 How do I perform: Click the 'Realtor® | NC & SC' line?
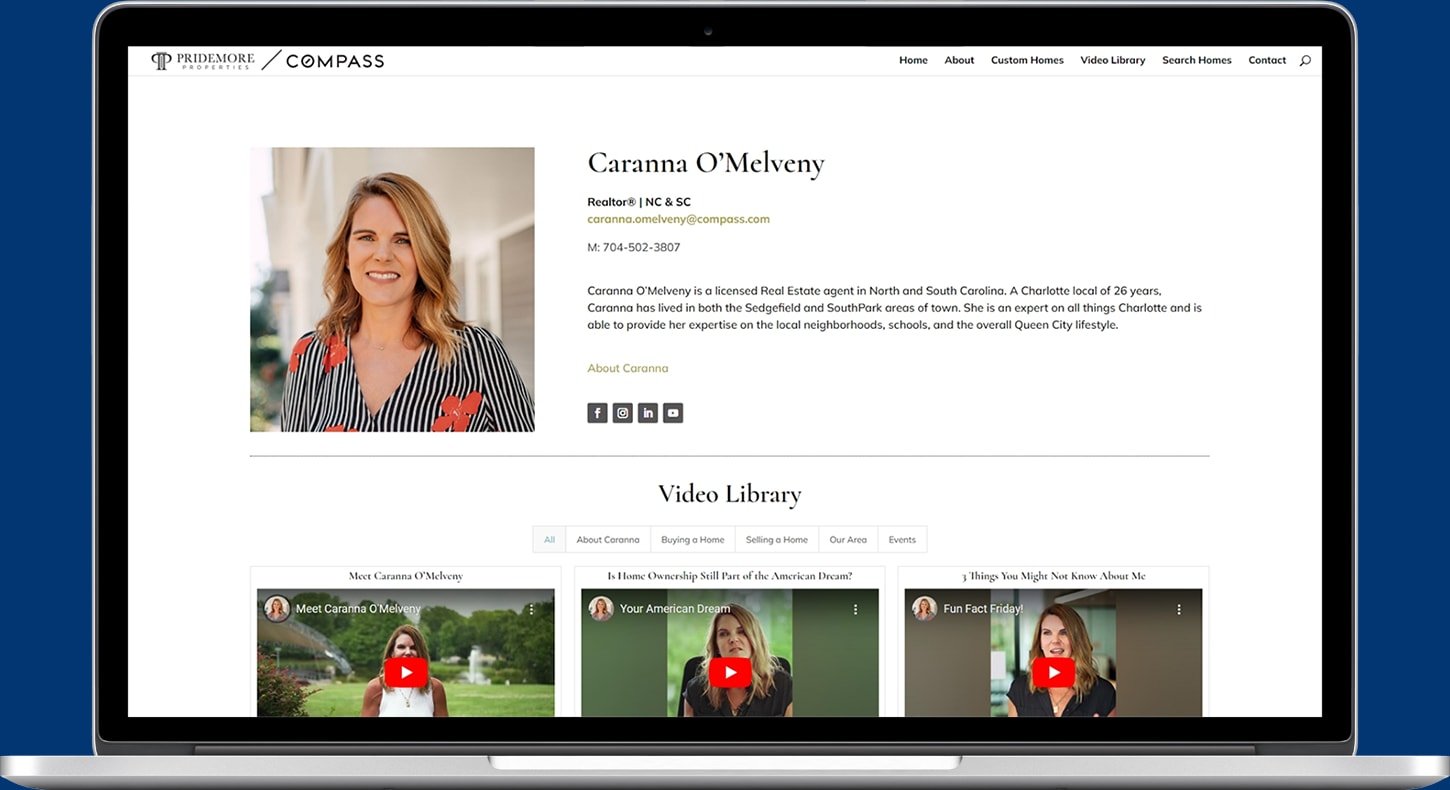click(x=639, y=202)
